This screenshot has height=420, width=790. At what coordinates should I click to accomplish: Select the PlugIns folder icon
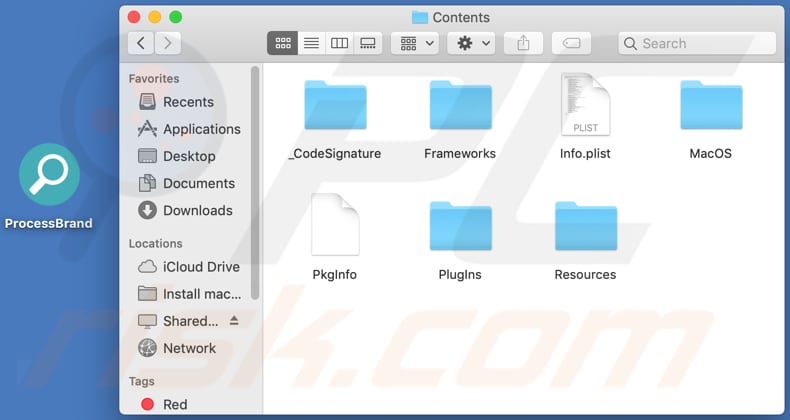click(460, 226)
